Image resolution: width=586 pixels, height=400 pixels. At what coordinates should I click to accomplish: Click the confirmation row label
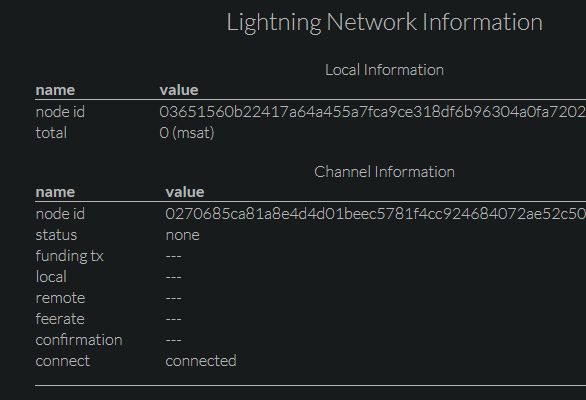[79, 340]
